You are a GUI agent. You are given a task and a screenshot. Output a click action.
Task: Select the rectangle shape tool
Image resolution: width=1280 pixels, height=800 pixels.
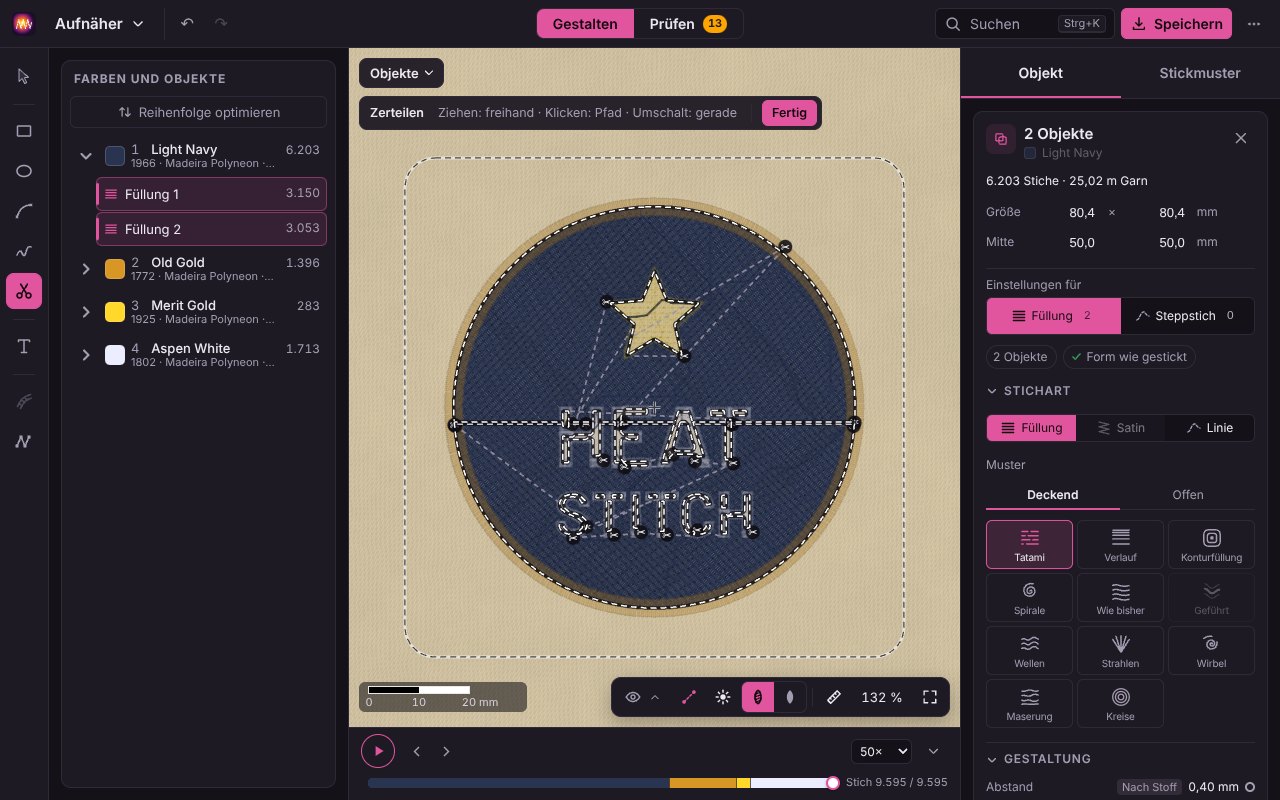pos(24,131)
